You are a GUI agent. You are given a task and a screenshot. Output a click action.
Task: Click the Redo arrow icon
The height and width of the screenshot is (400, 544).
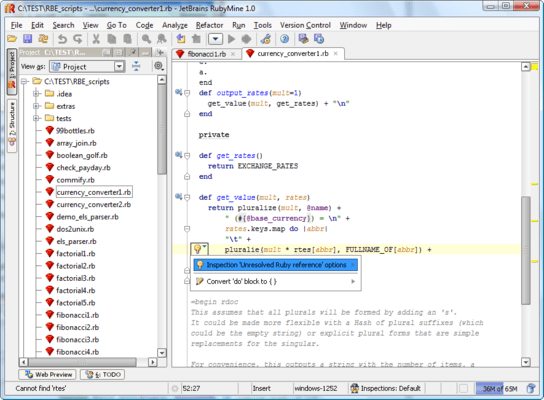(77, 39)
